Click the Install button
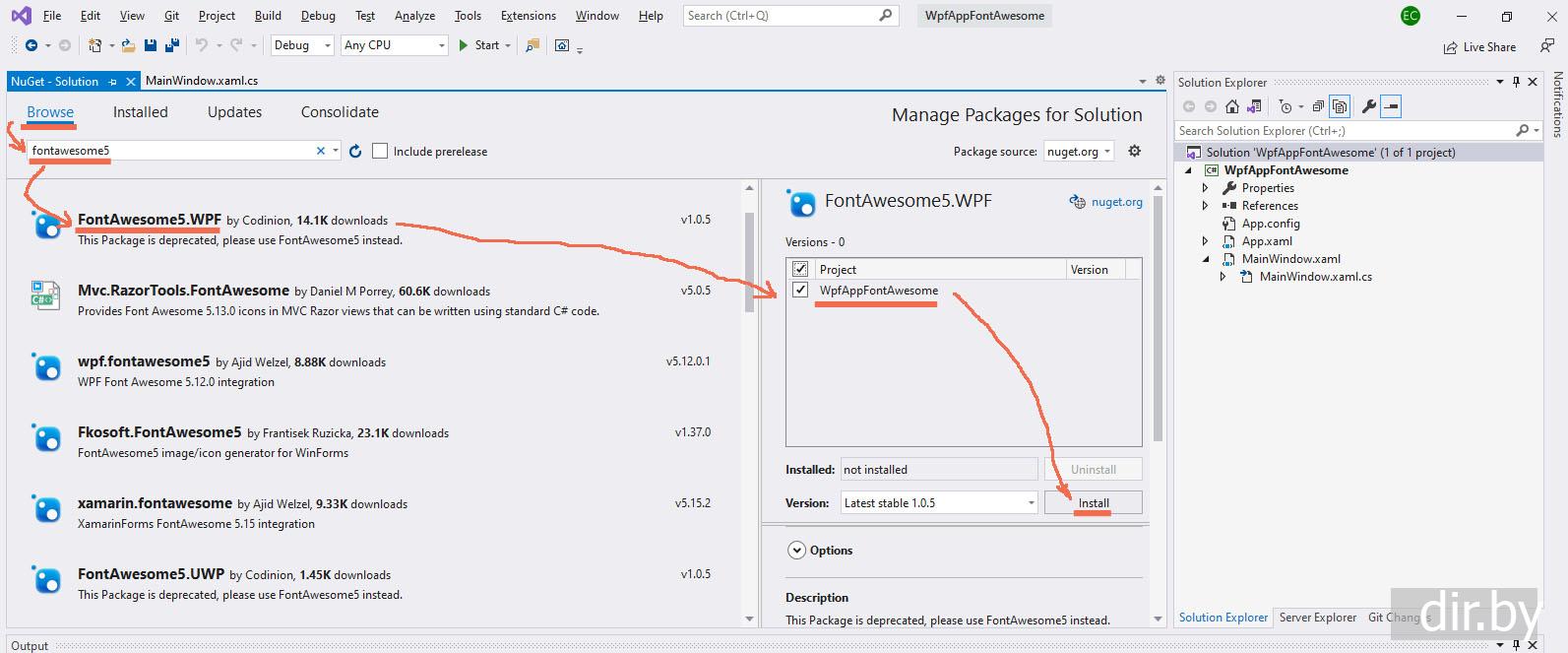Screen dimensions: 1568x653 point(1093,503)
